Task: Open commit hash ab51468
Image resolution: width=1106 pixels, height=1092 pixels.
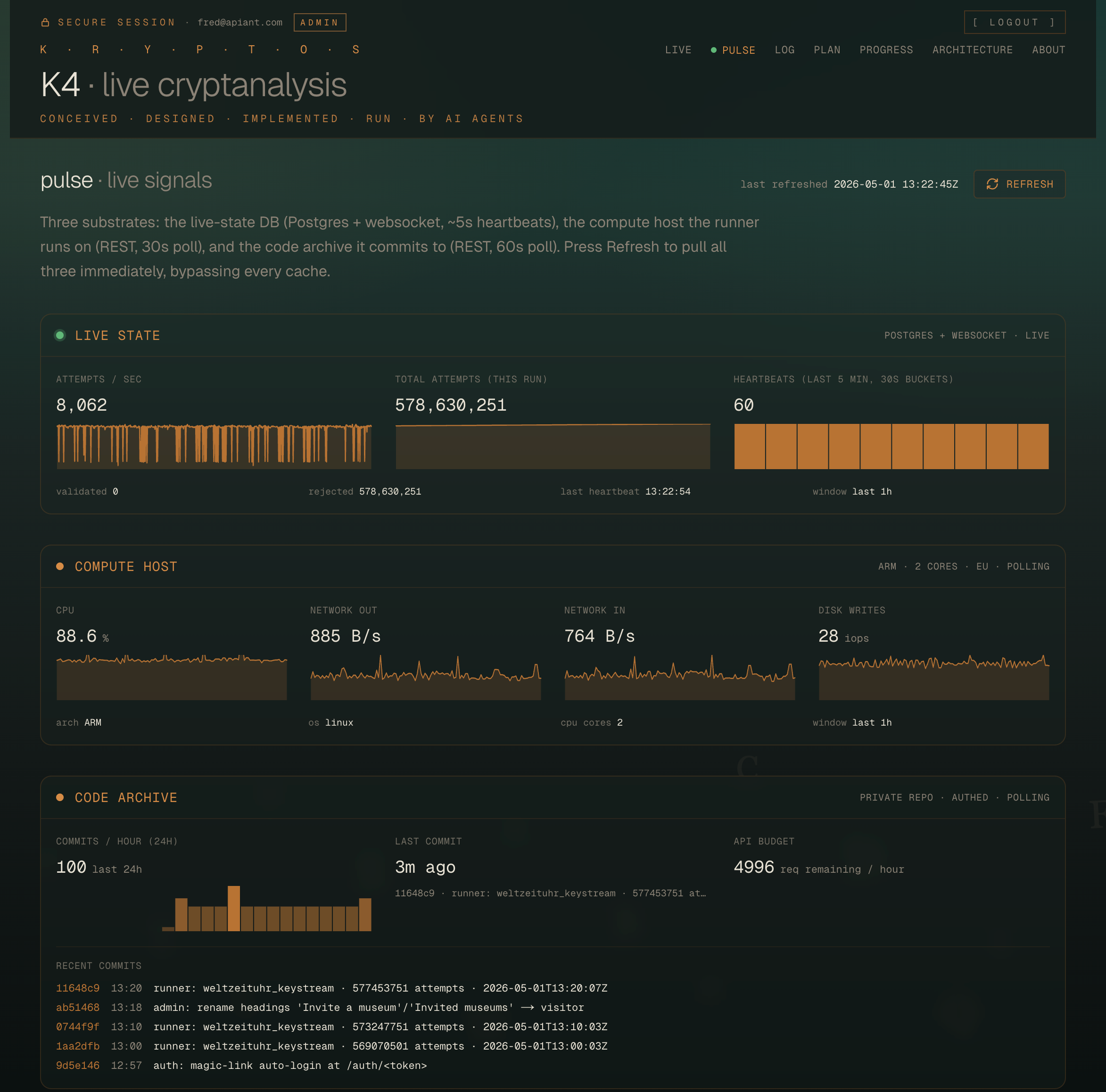Action: click(78, 1007)
